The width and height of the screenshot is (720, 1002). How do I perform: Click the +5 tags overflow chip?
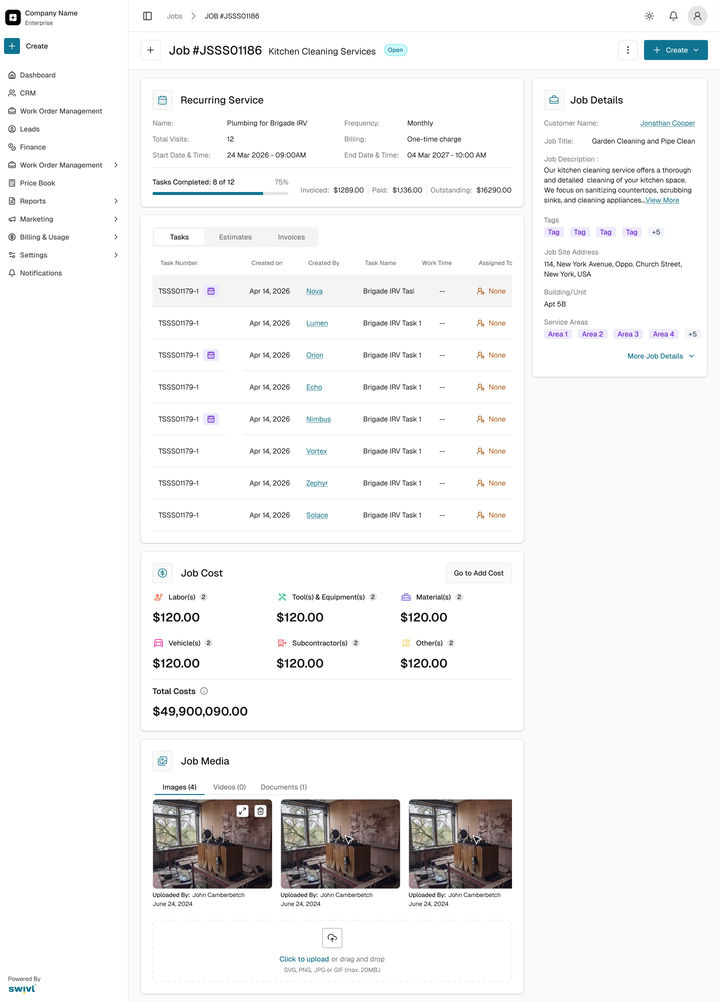pos(655,232)
